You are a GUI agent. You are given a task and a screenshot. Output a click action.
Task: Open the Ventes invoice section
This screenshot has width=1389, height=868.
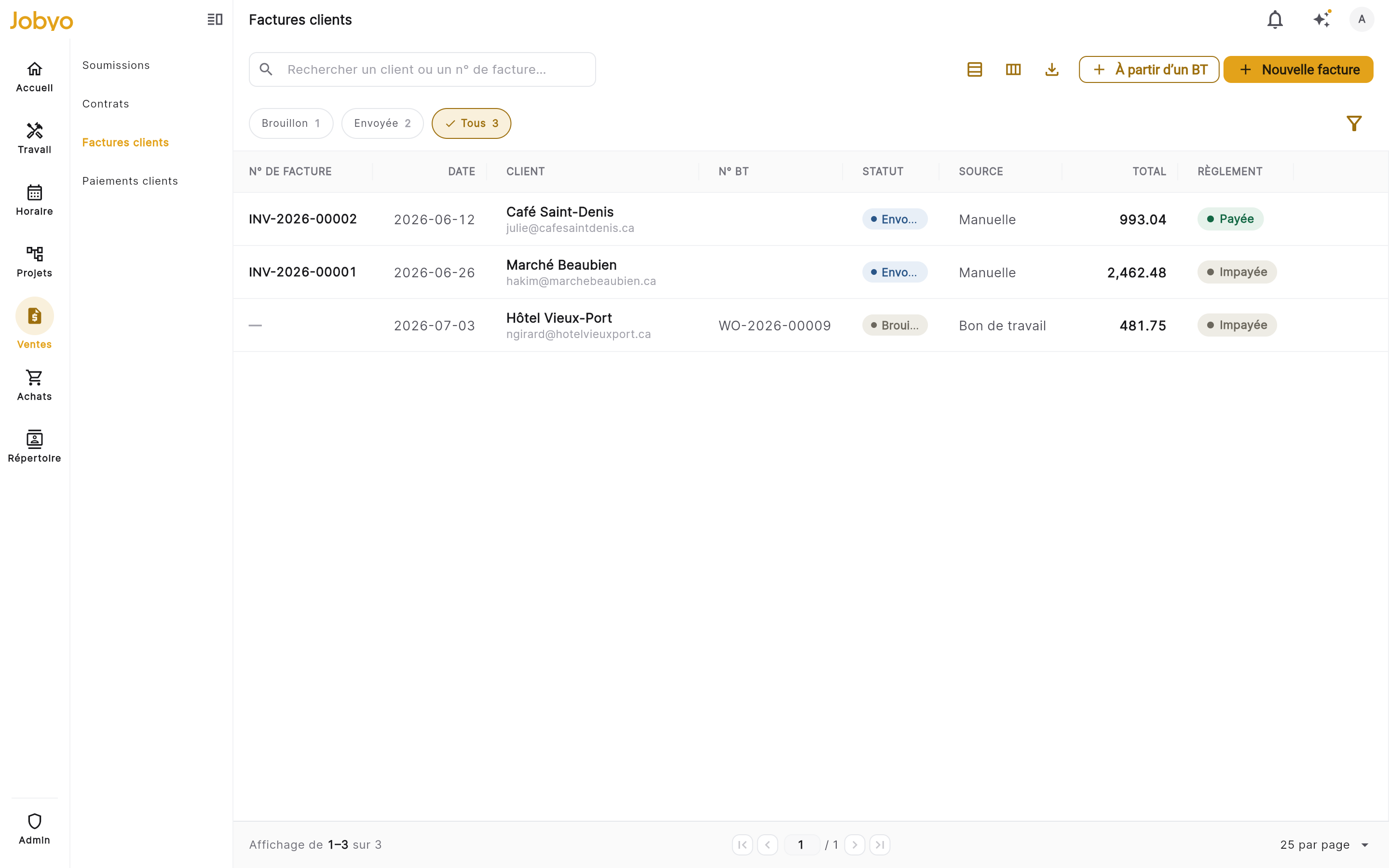pos(34,324)
